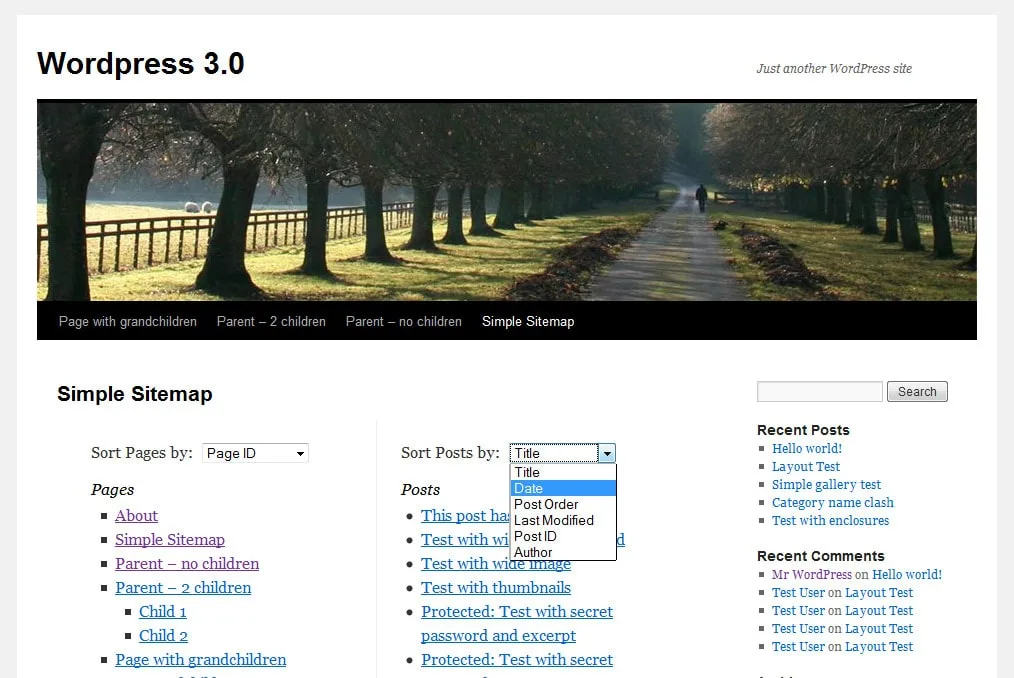Choose Author in the sort list
1014x678 pixels.
[x=563, y=552]
